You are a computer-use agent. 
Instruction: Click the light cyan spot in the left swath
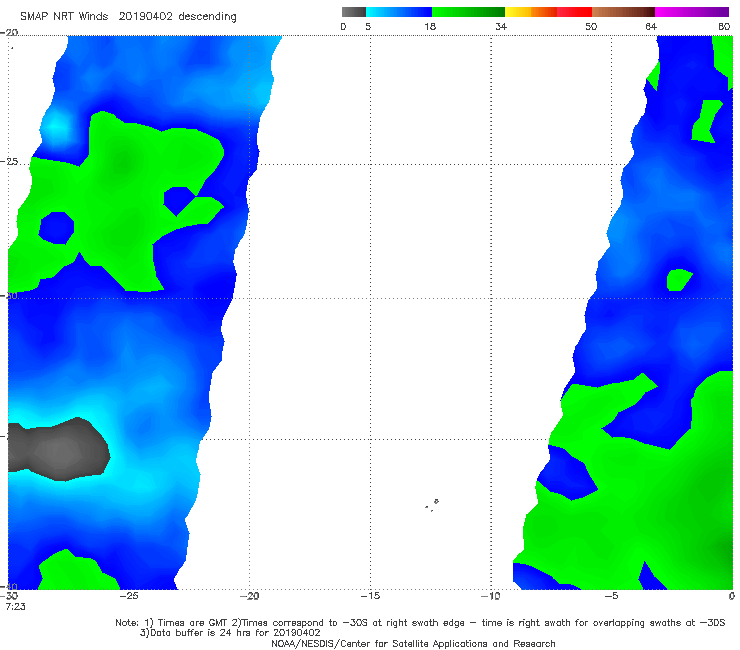click(x=57, y=127)
